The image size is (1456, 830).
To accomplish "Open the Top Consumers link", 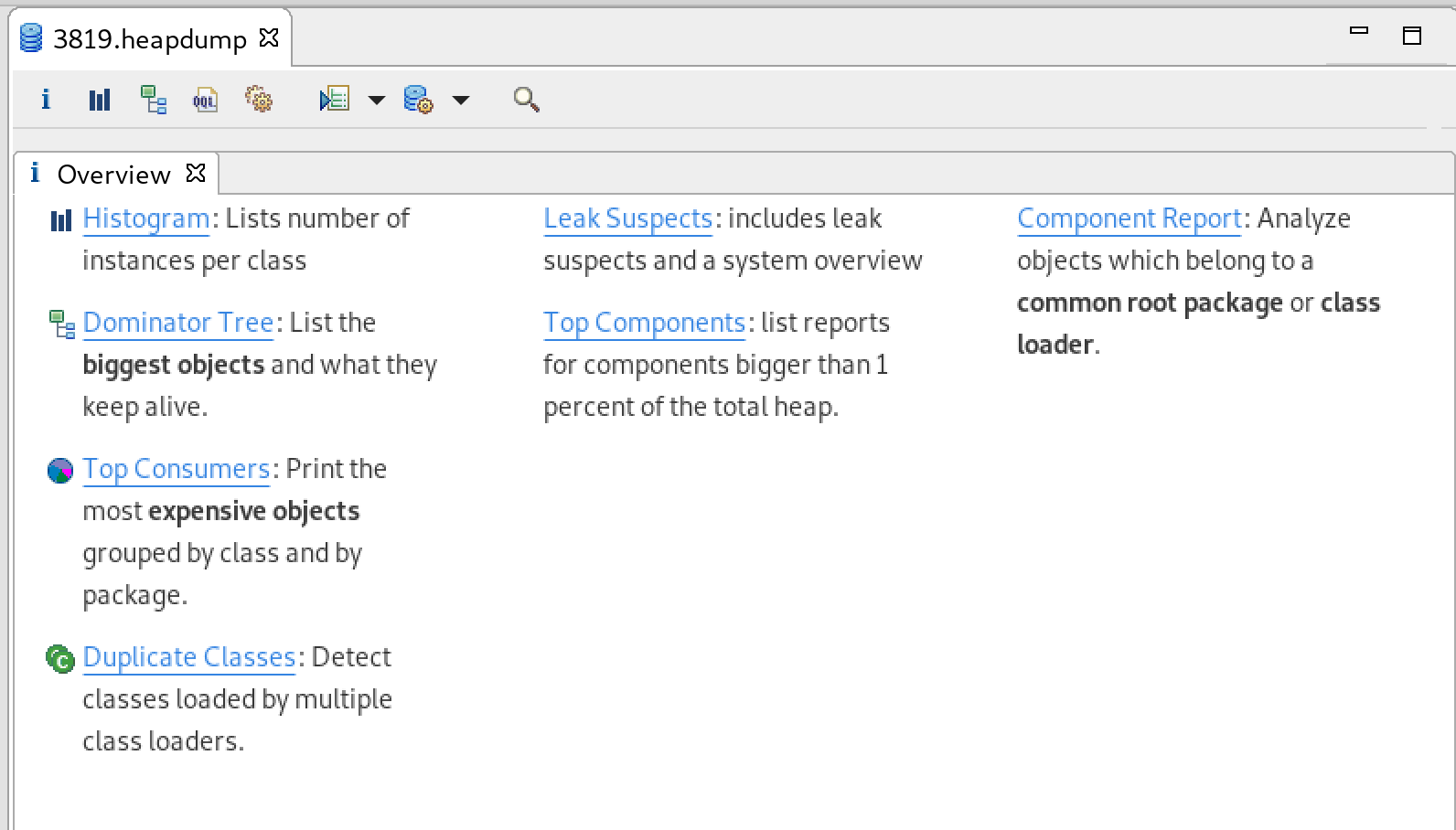I will pos(177,469).
